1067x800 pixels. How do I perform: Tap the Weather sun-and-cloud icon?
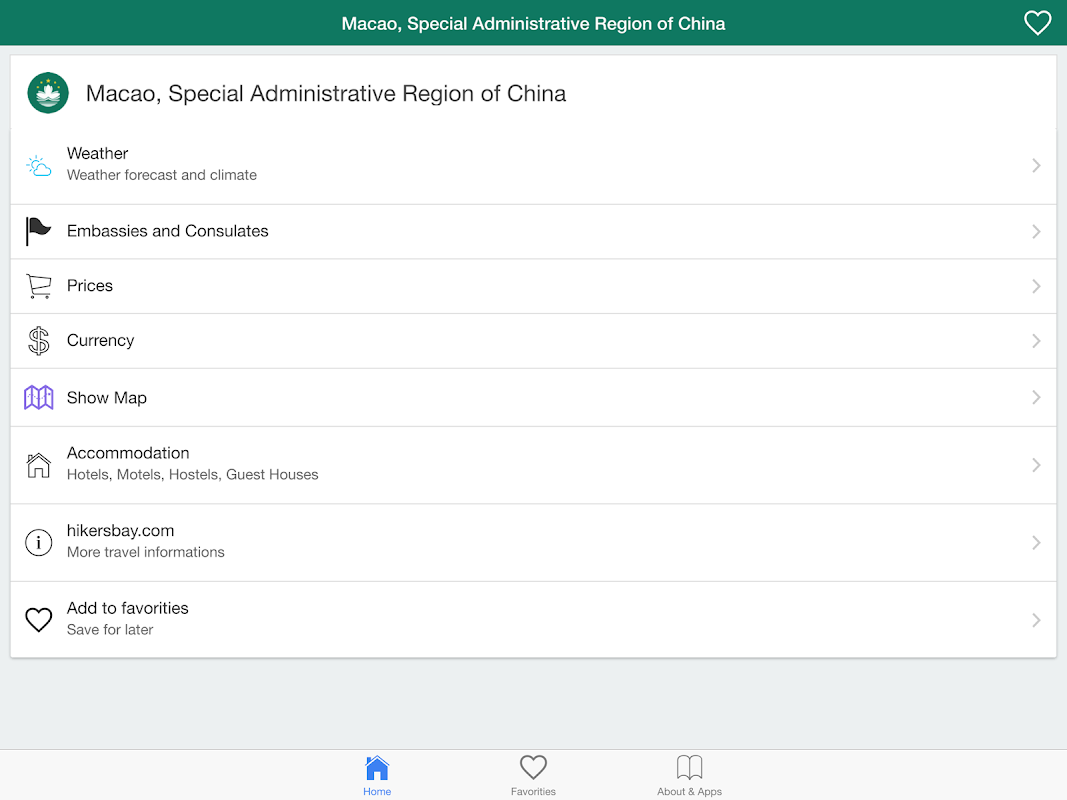[x=39, y=165]
